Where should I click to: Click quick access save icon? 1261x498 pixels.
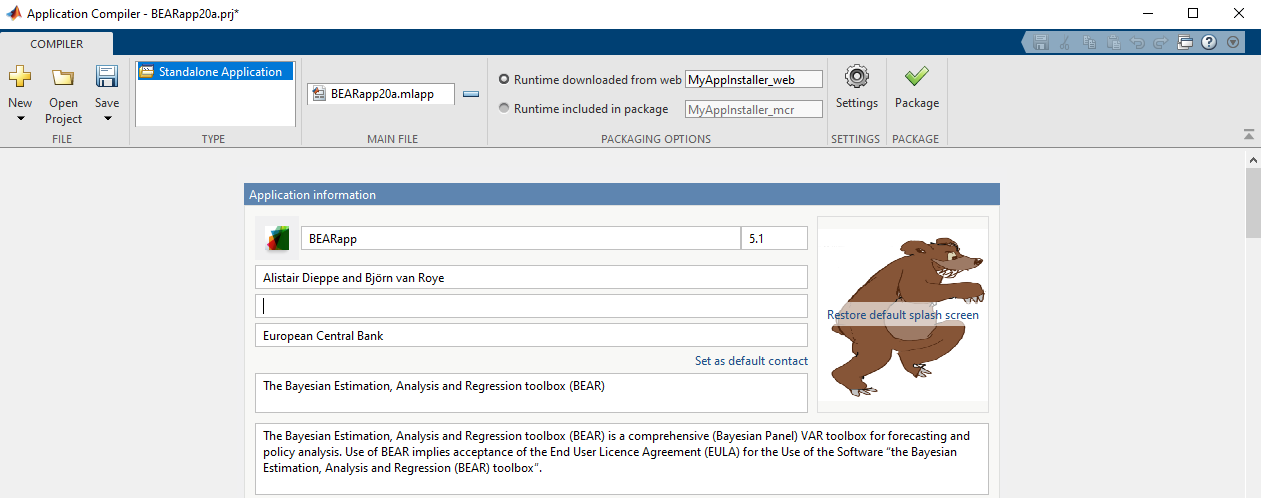[1041, 43]
